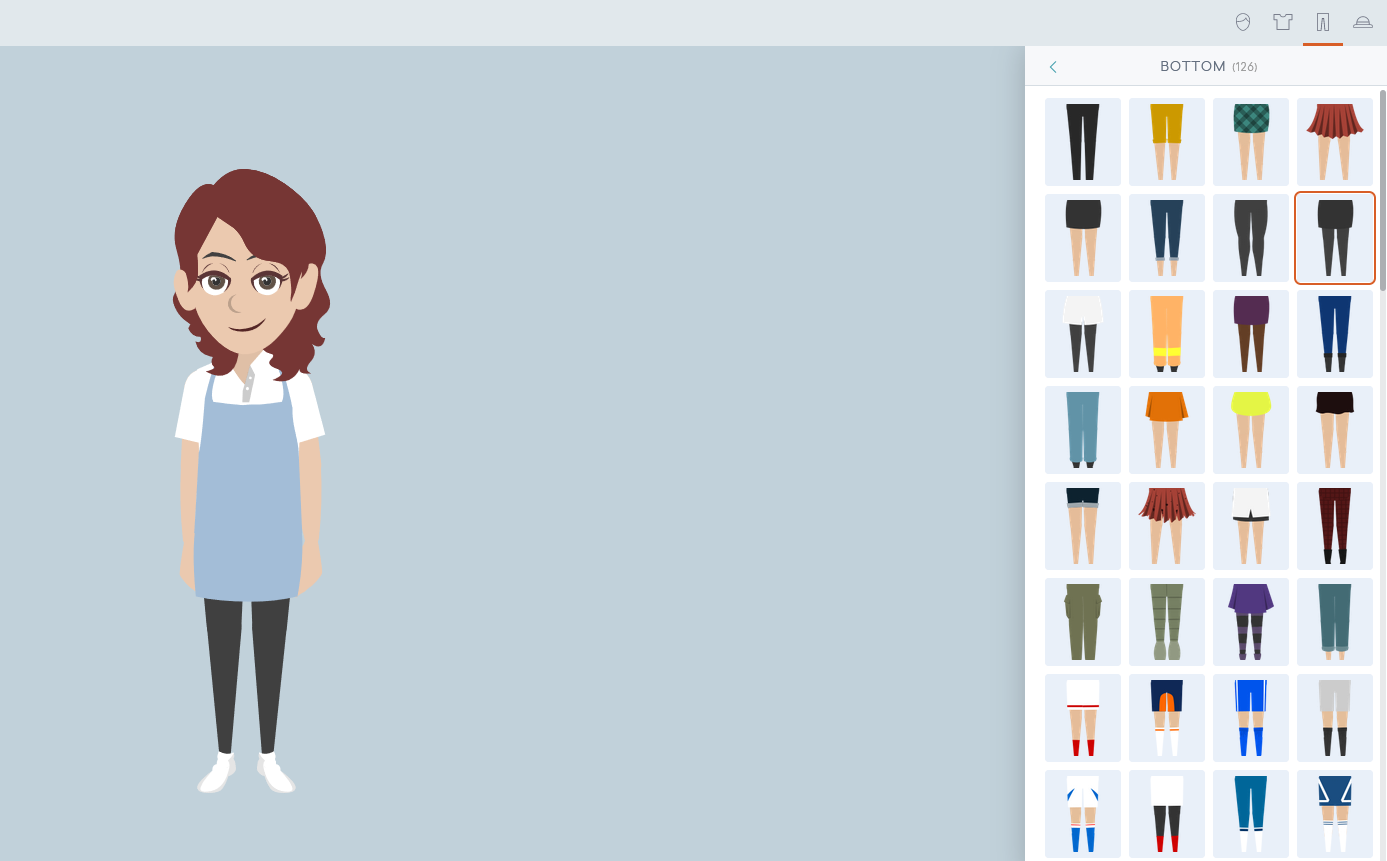Choose the orange flared skirt

point(1166,430)
